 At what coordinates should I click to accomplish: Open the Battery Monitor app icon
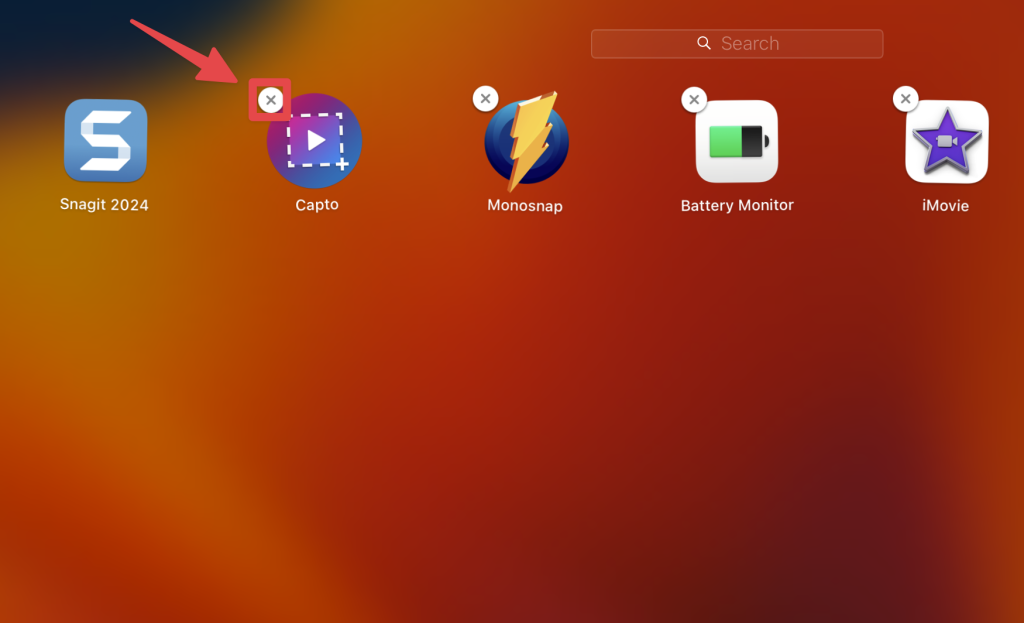pos(737,141)
